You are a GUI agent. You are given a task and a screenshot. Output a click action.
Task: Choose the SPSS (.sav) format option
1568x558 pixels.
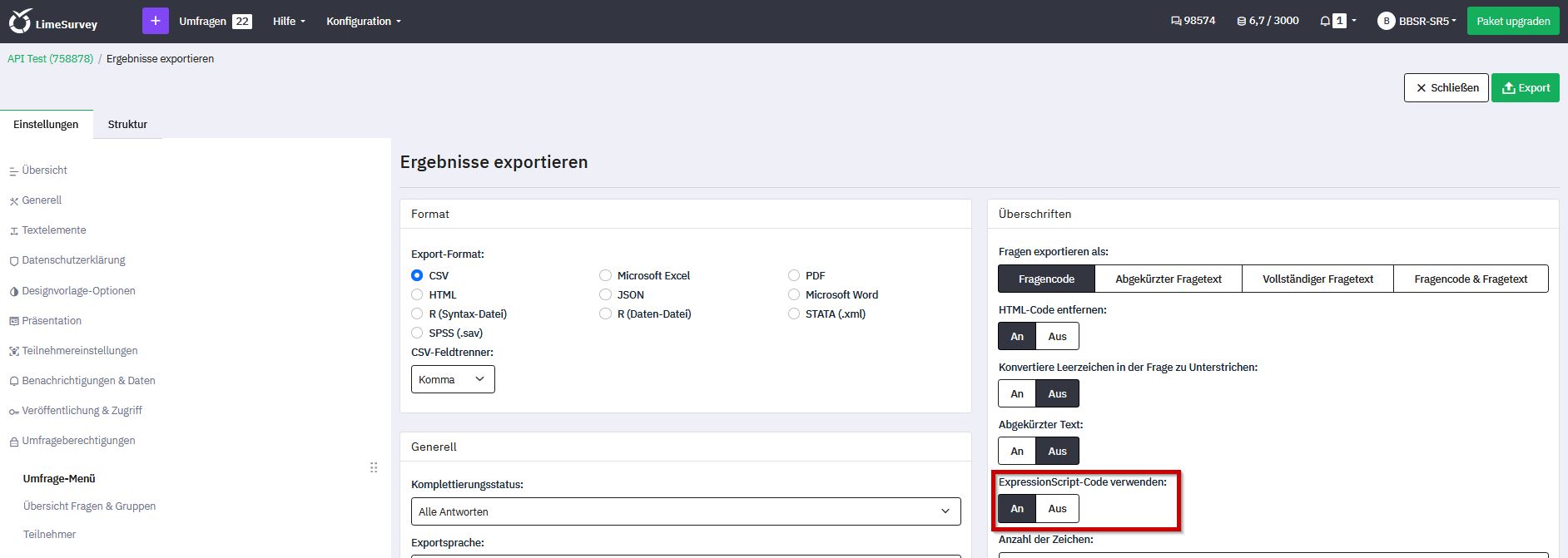coord(418,333)
